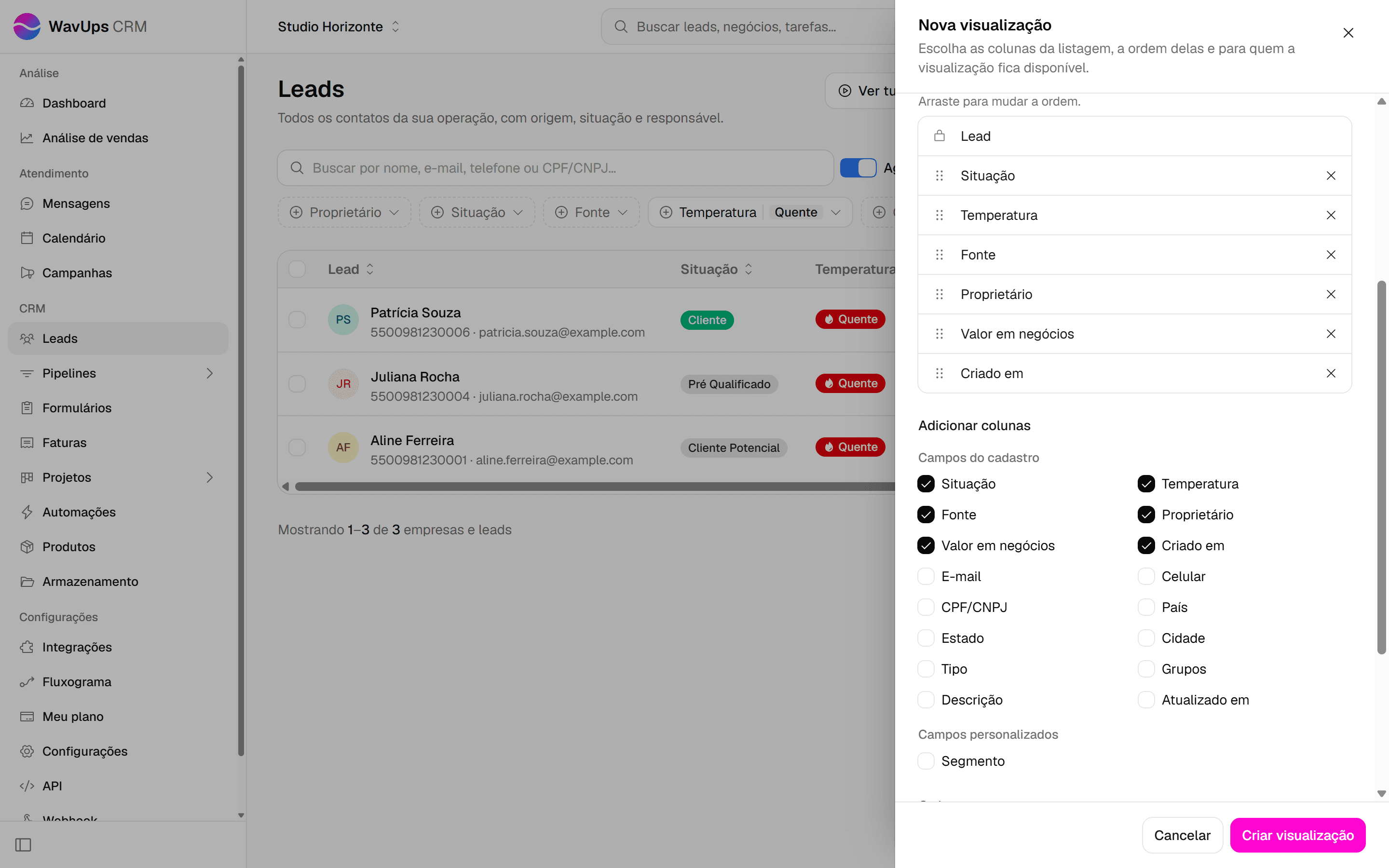
Task: Click the drag handle for Valor em negócios
Action: [x=939, y=334]
